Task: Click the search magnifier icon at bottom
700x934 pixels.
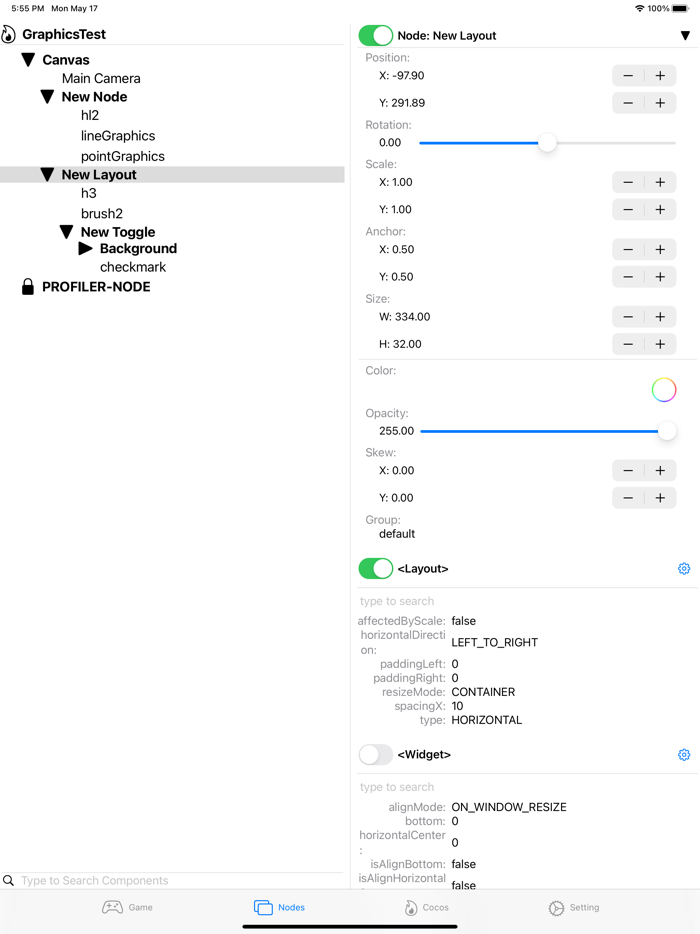Action: 9,881
